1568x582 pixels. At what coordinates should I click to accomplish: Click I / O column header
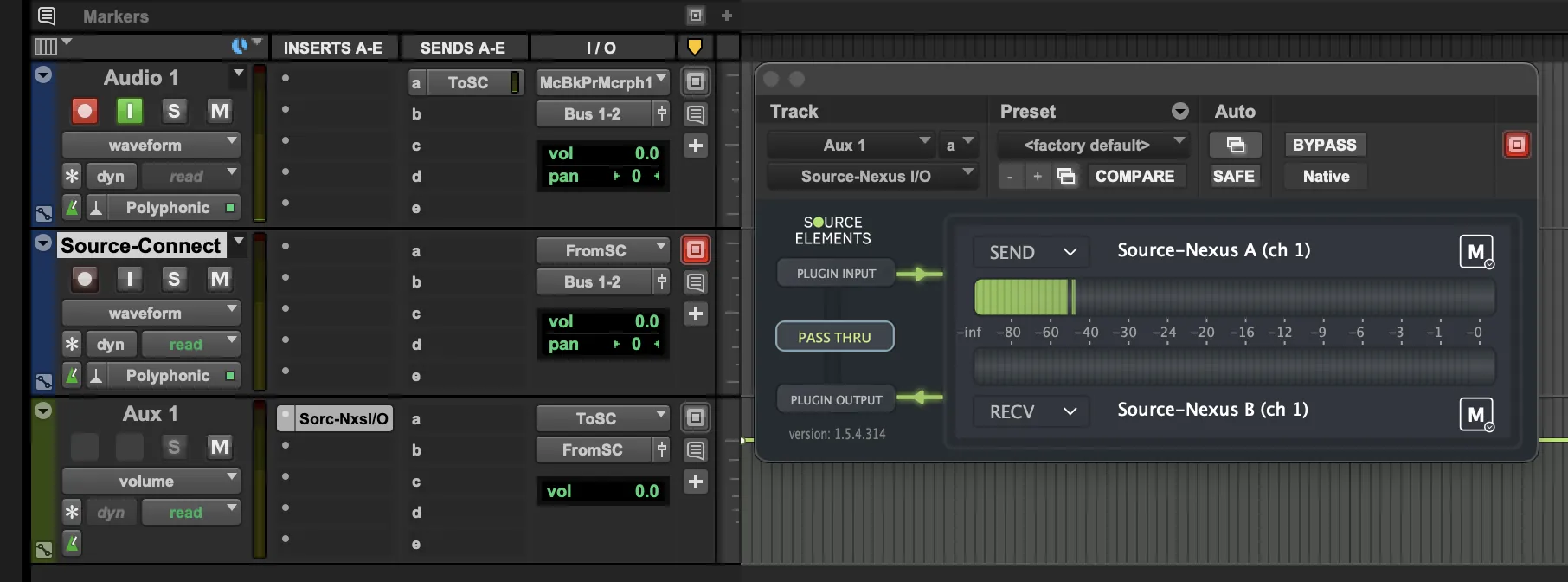(x=601, y=48)
